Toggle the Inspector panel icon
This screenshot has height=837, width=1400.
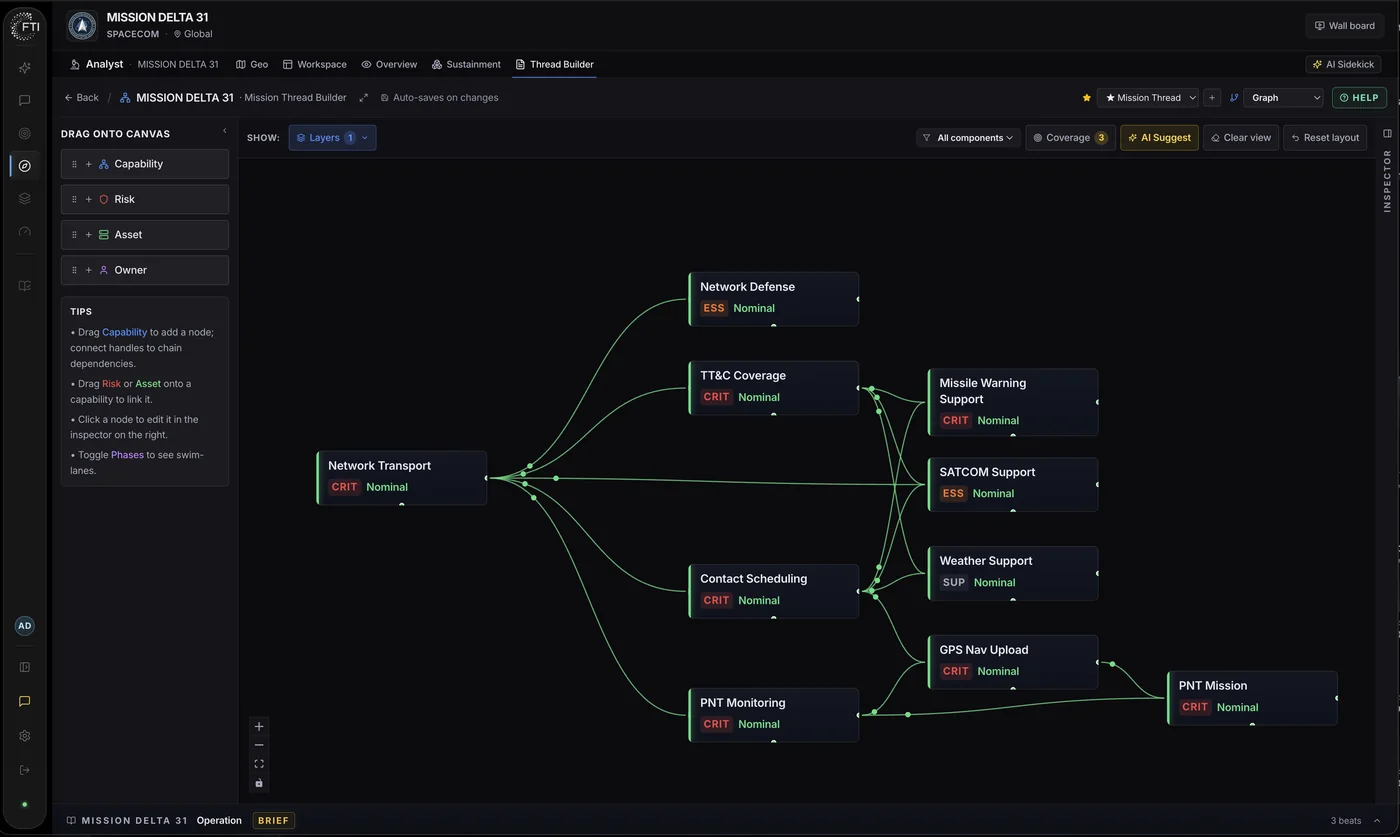tap(1387, 133)
